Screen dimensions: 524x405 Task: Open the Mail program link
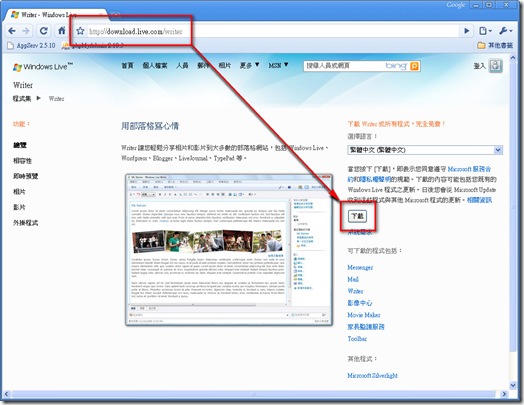353,279
